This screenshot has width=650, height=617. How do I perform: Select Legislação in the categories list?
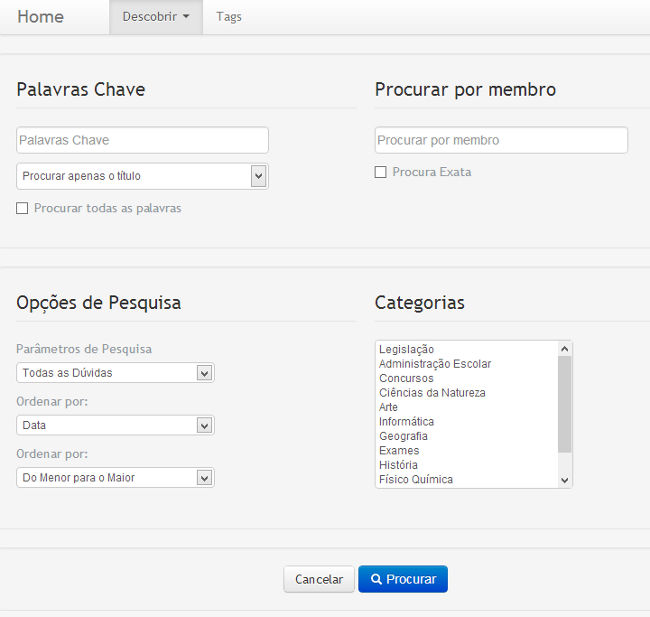coord(407,349)
